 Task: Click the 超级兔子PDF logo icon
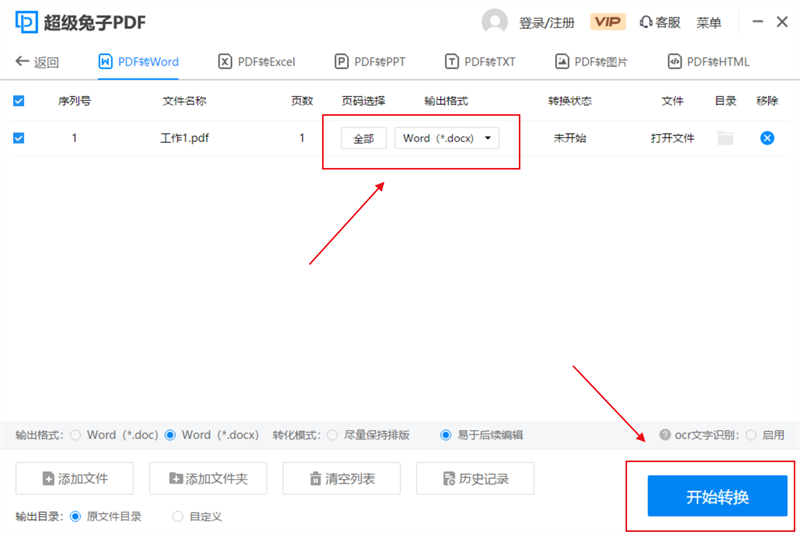[26, 22]
